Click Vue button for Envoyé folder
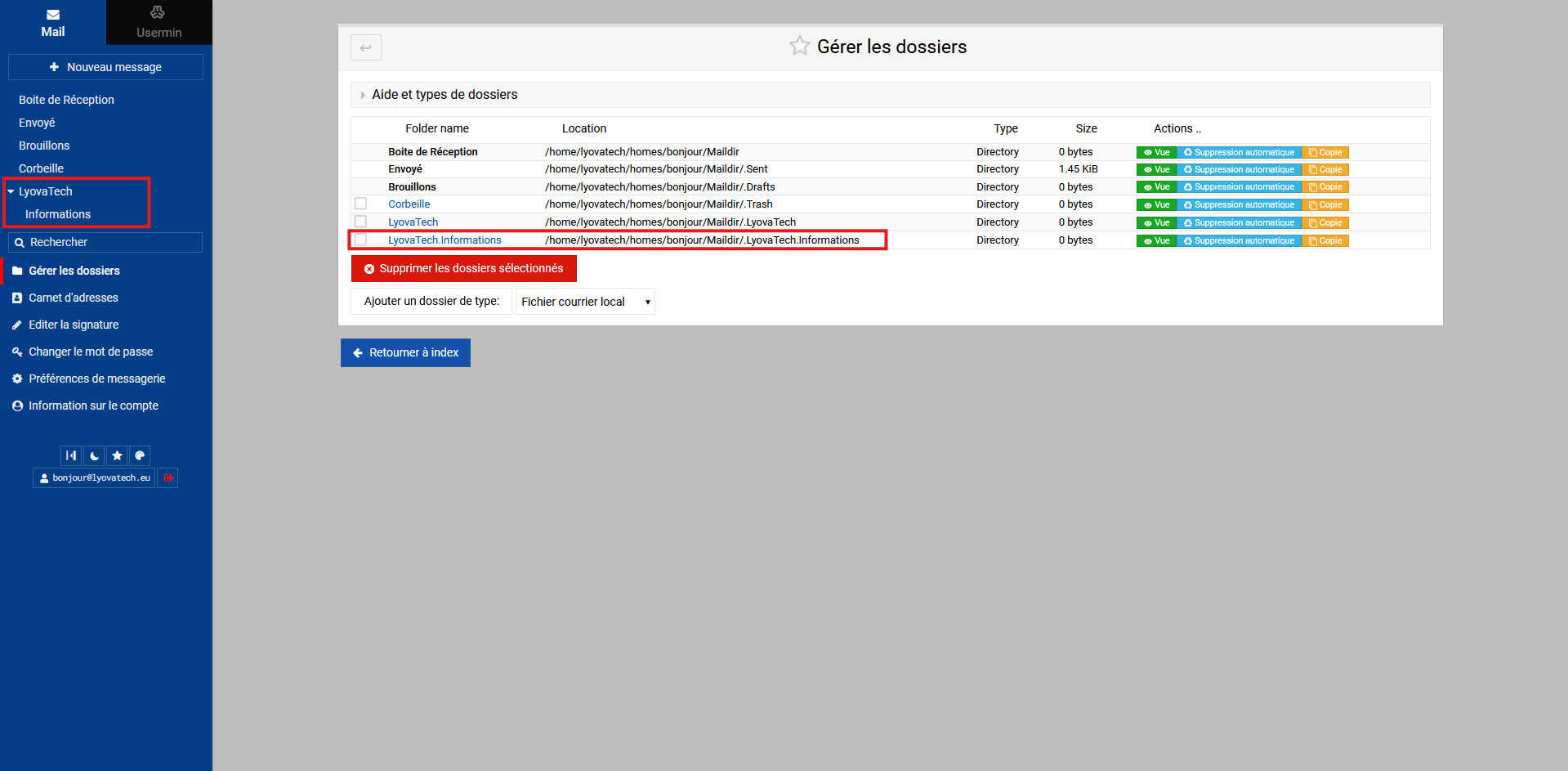Viewport: 1568px width, 771px height. (x=1156, y=170)
